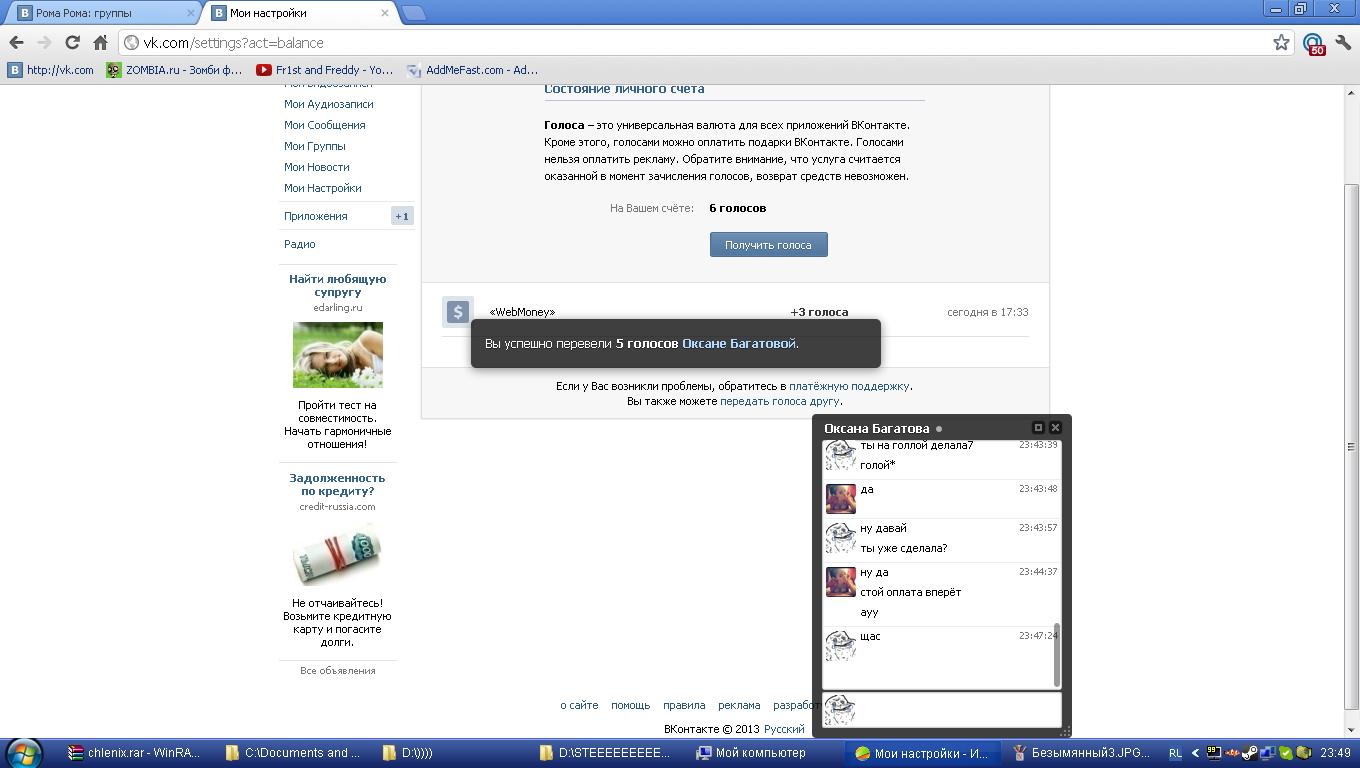1360x768 pixels.
Task: Click the «WebMoney» transaction label
Action: tap(522, 312)
